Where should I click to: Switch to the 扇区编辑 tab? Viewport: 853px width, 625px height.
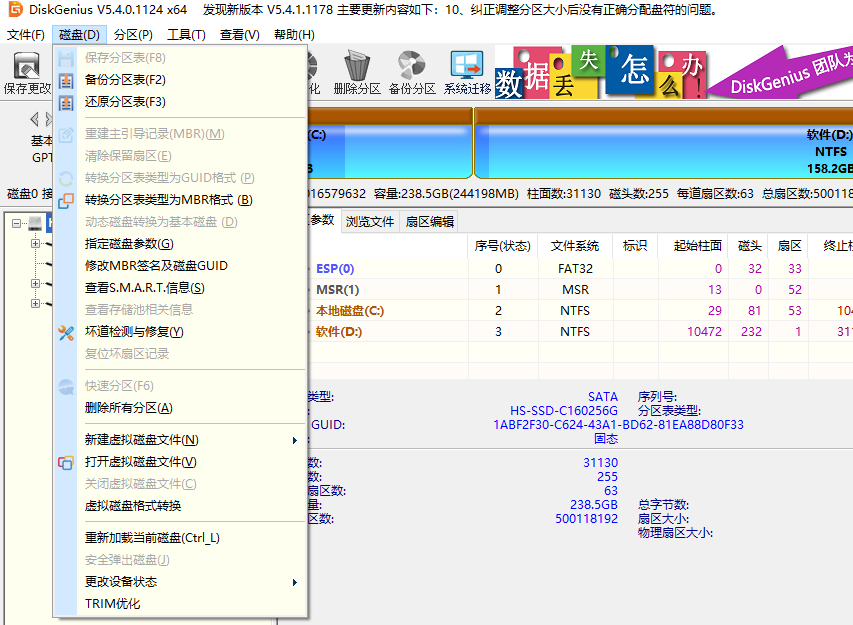(430, 222)
